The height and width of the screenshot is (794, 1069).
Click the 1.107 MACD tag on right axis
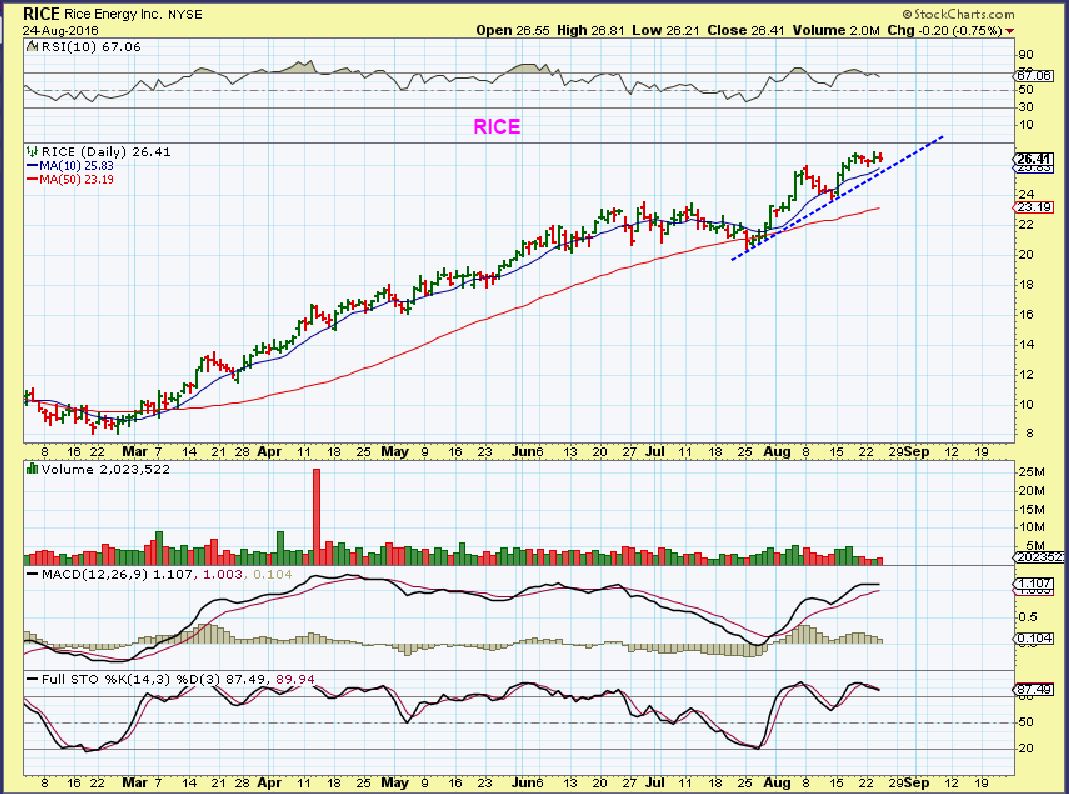click(1034, 584)
